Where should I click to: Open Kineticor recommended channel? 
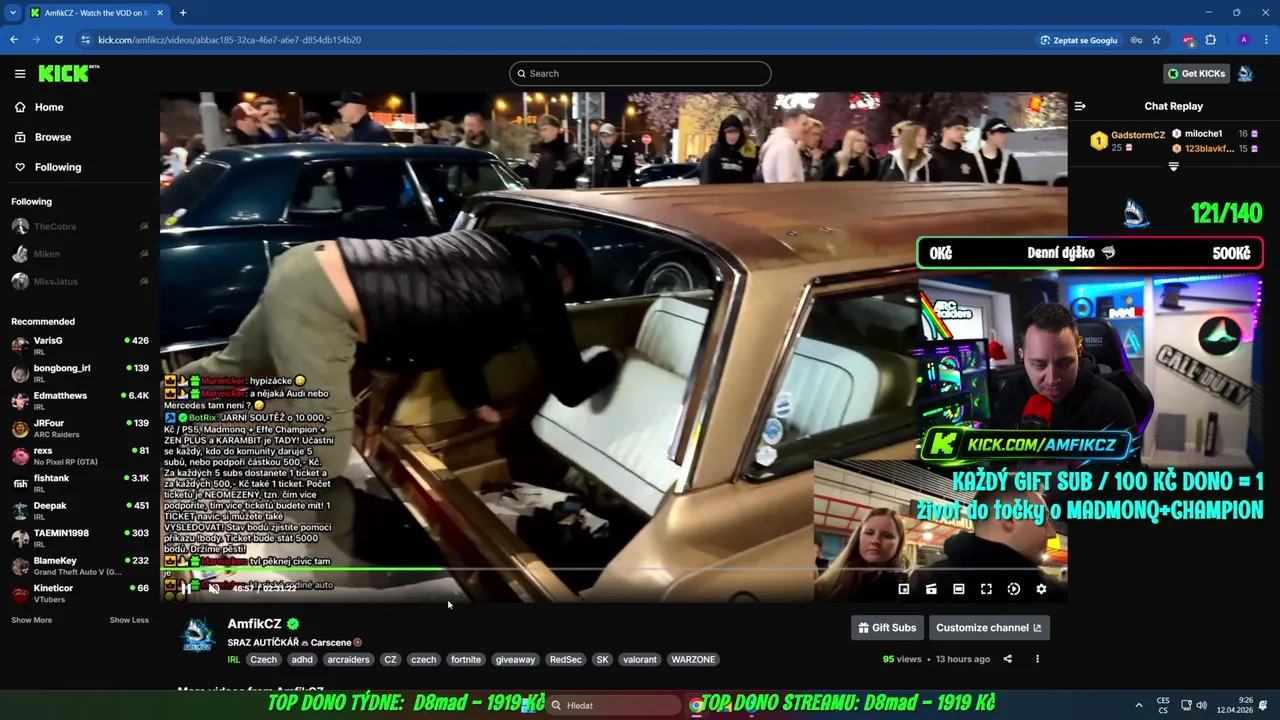(x=80, y=593)
